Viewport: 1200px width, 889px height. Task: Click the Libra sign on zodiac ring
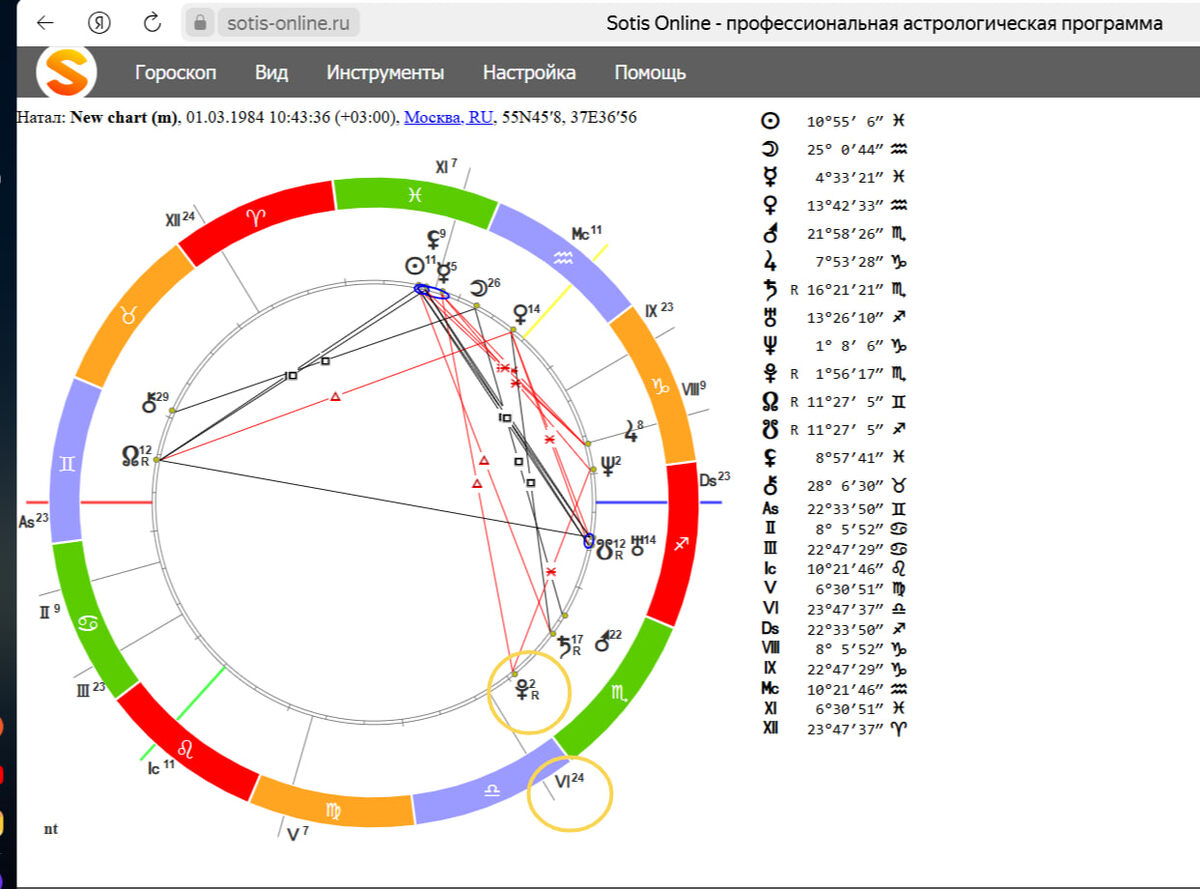pos(491,789)
